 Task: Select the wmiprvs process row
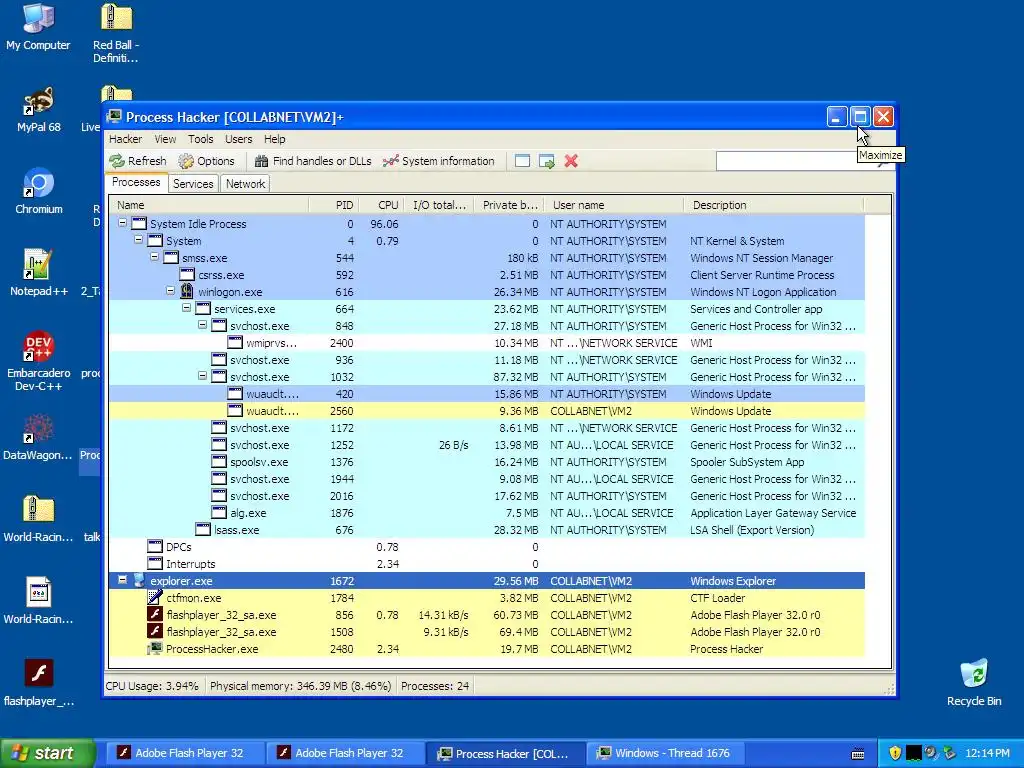click(x=487, y=343)
